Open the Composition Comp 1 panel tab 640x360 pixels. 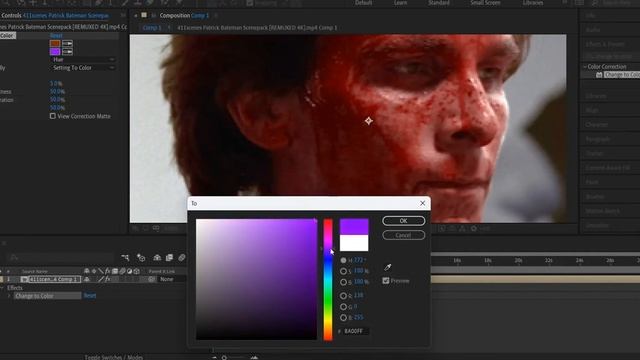click(184, 16)
